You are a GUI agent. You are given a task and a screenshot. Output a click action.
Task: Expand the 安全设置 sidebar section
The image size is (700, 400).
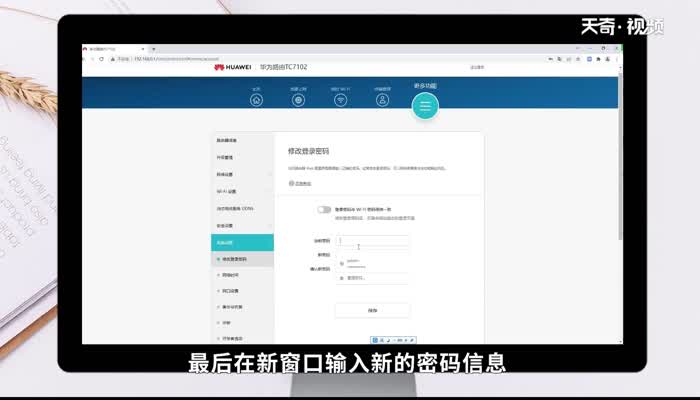(242, 226)
